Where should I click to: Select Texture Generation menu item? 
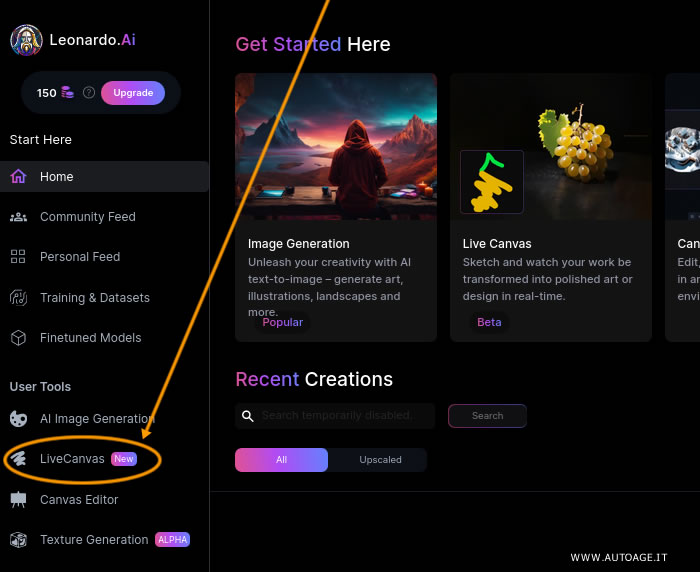click(x=94, y=540)
